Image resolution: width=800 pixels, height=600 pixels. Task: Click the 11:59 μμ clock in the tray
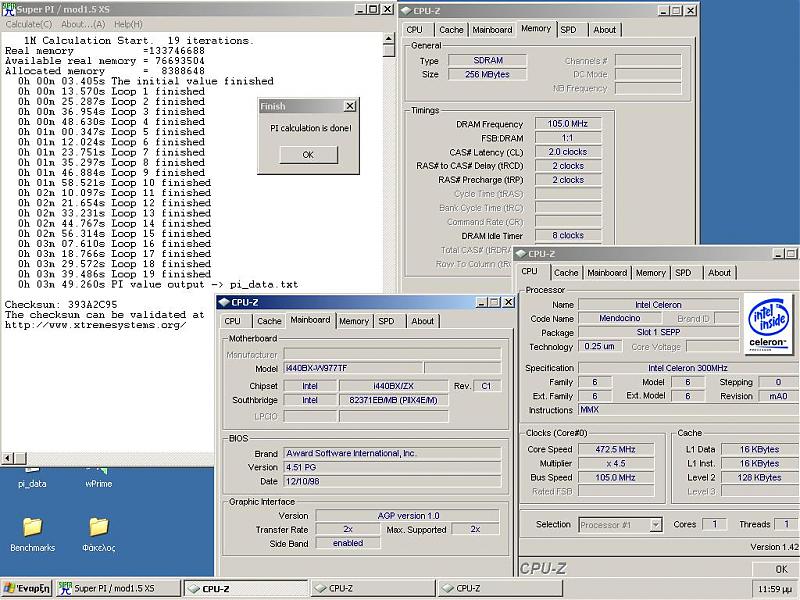774,589
